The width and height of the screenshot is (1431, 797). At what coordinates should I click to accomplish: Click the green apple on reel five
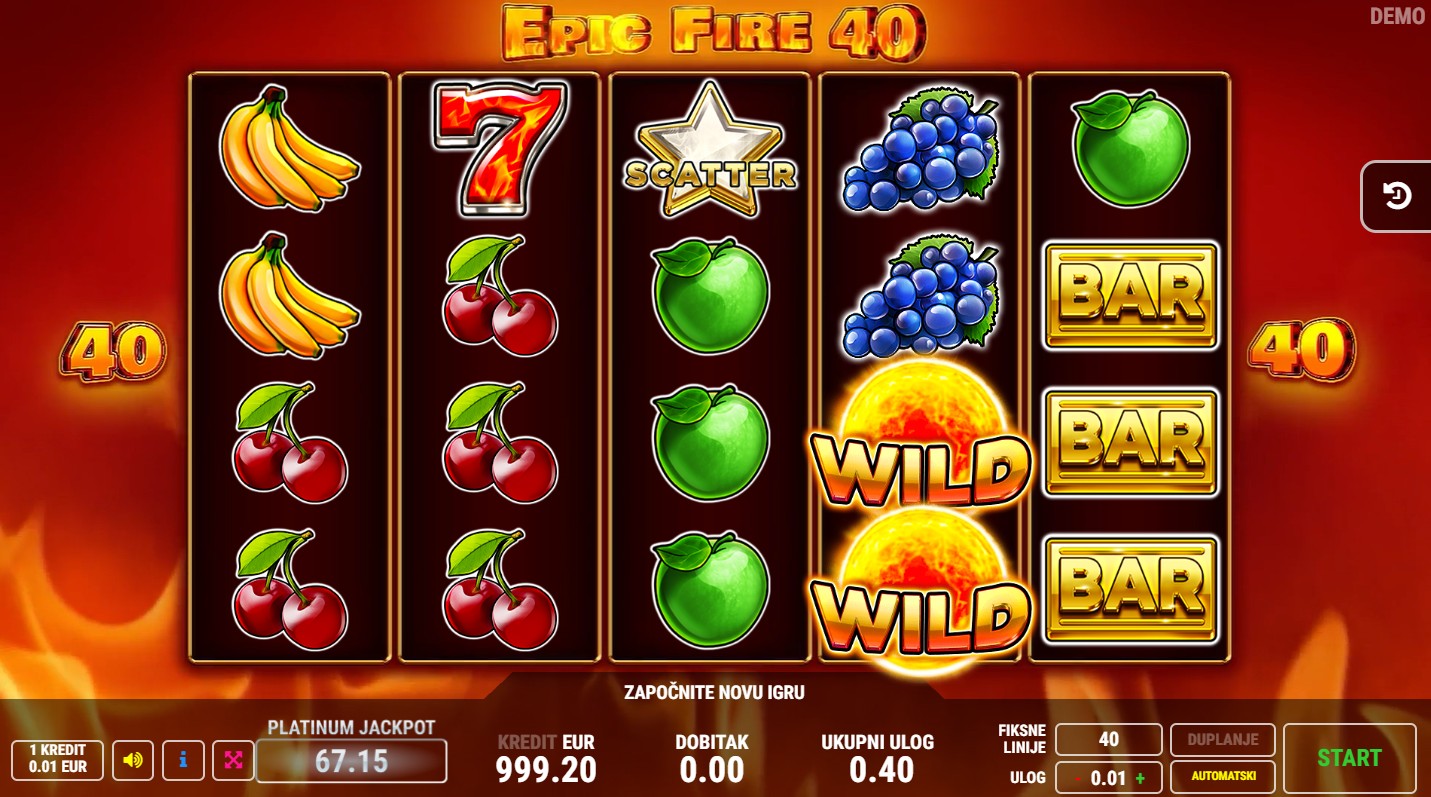[1130, 148]
